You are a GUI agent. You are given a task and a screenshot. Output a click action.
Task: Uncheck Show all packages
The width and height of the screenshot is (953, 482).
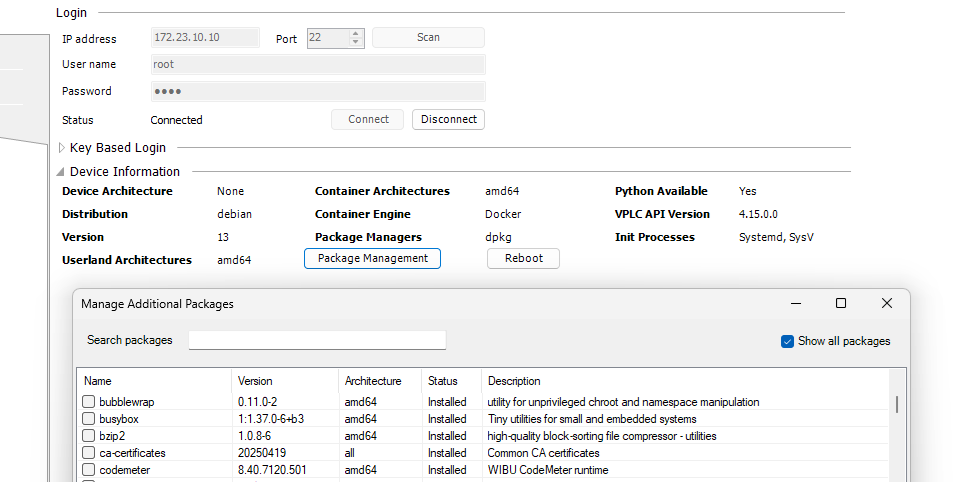coord(788,341)
